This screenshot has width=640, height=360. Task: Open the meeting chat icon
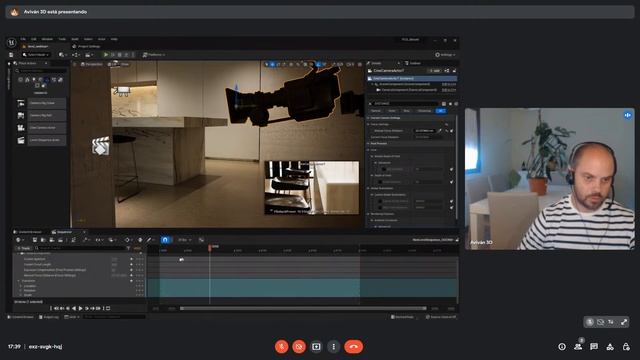(x=594, y=347)
